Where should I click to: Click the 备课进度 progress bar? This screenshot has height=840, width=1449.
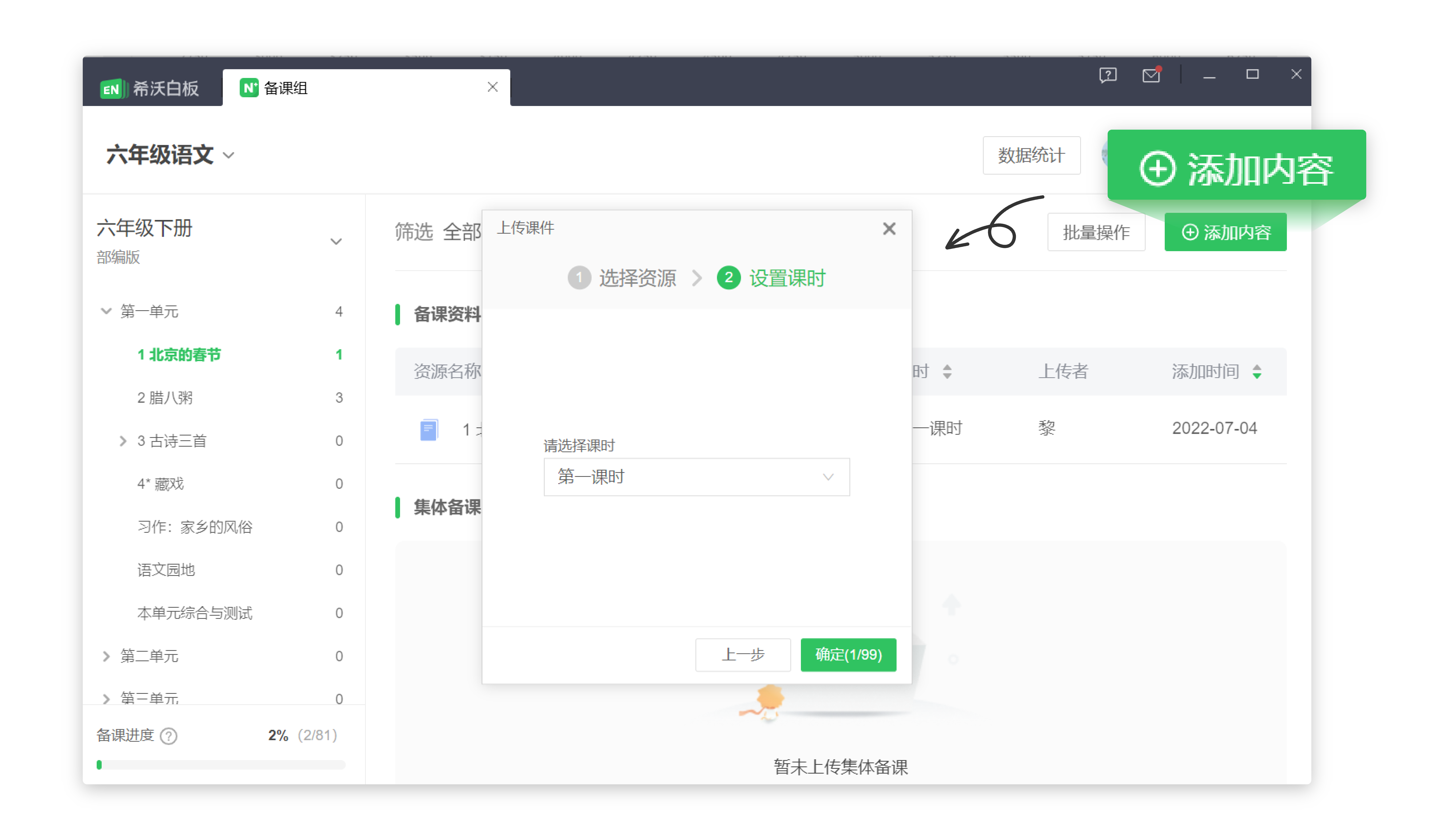pos(221,765)
